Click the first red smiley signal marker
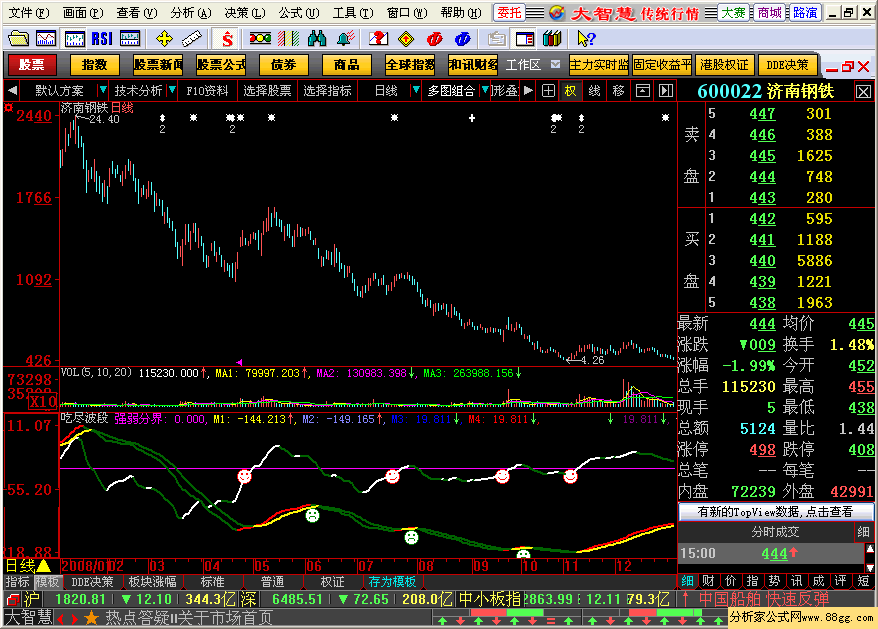Image resolution: width=878 pixels, height=629 pixels. [x=245, y=477]
